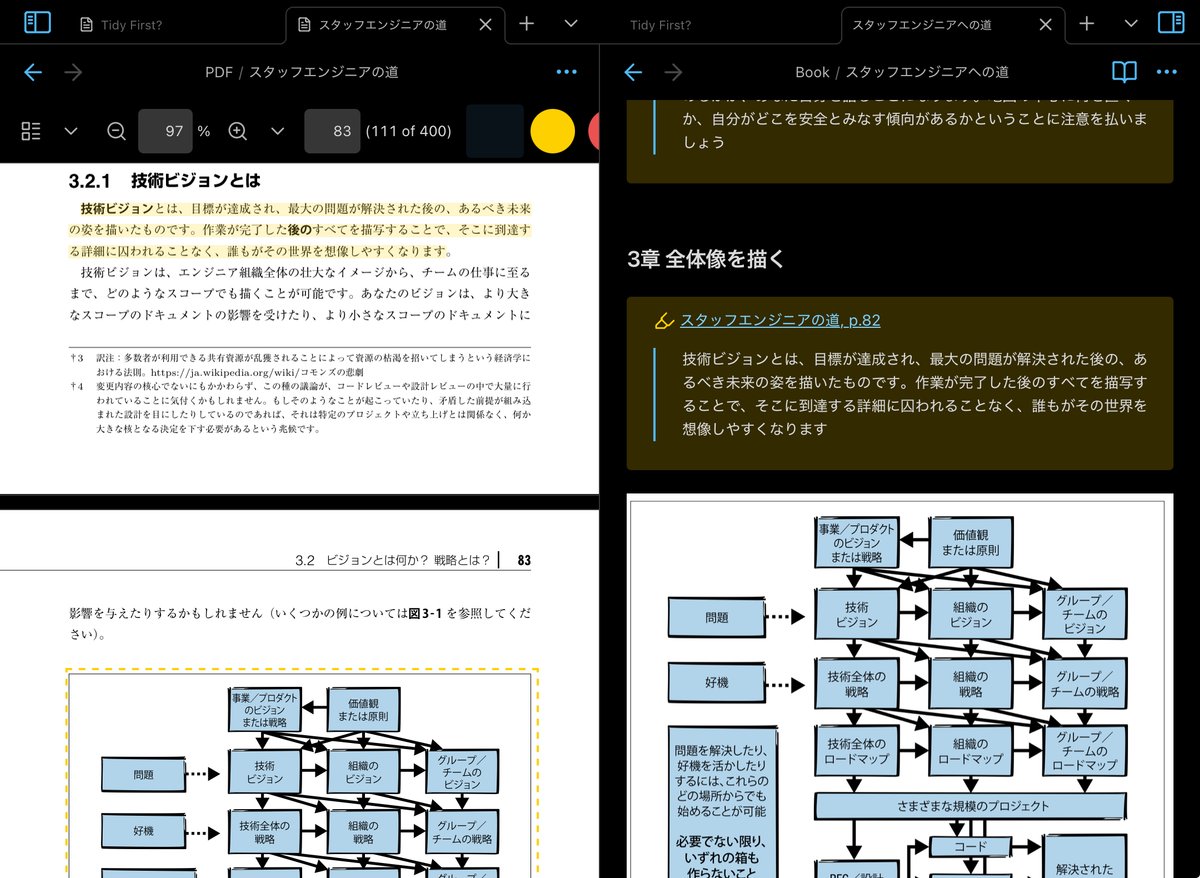Select スタッフエンジニアへの道 tab in right pane
The width and height of the screenshot is (1200, 878).
[x=952, y=24]
